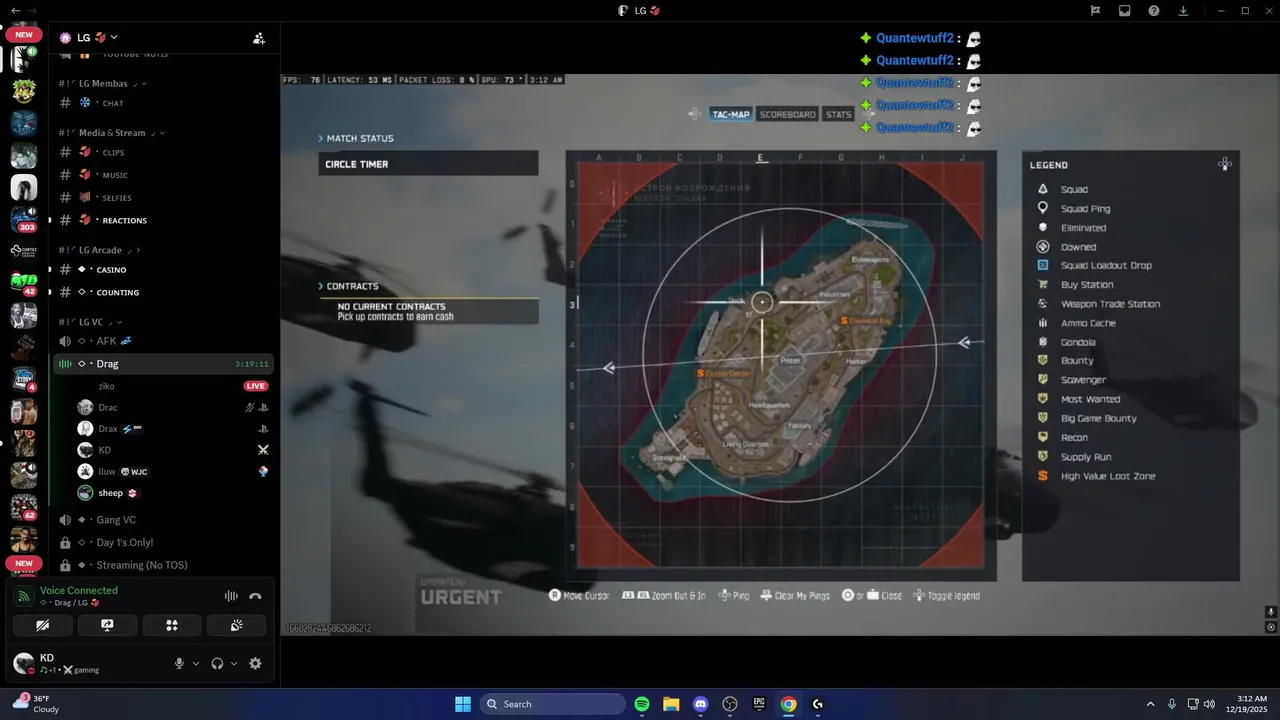Select the STATS tab in the stream
The image size is (1280, 720).
(x=838, y=114)
